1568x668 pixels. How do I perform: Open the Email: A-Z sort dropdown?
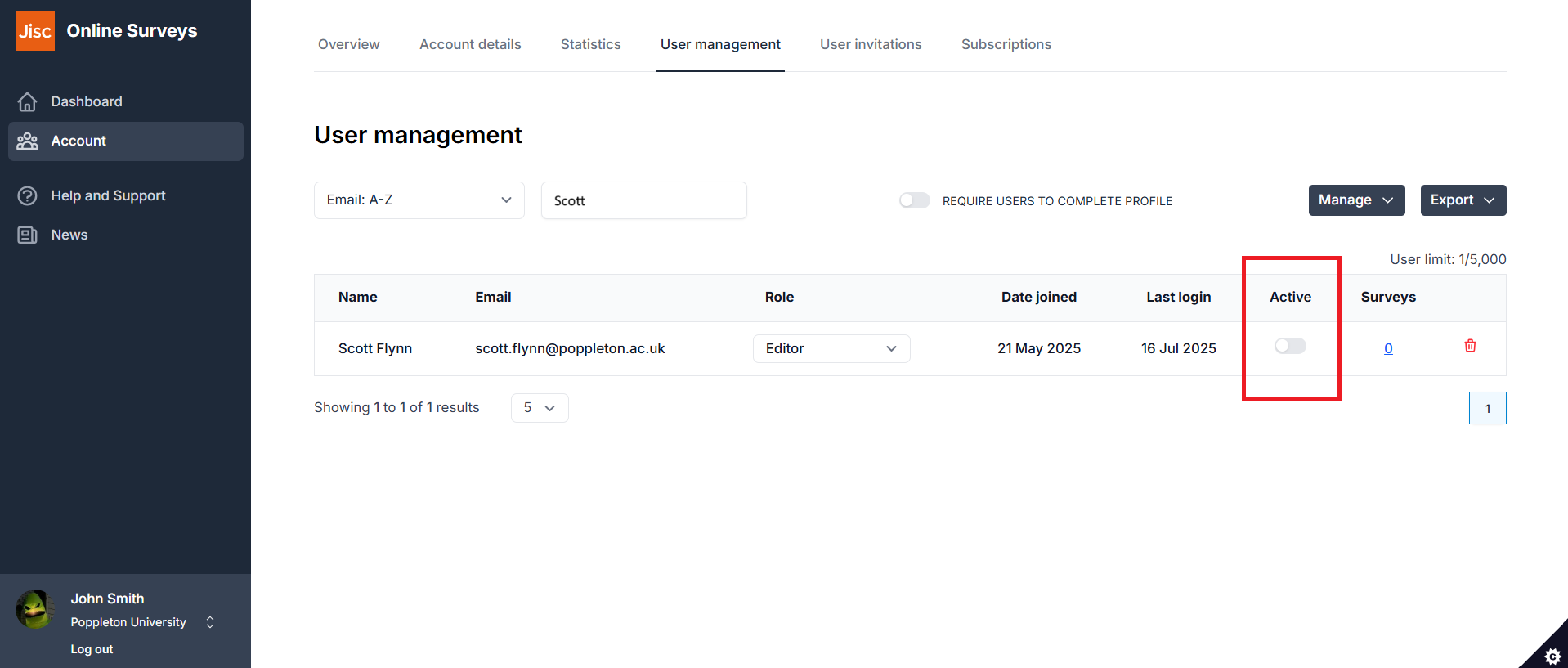pyautogui.click(x=419, y=200)
